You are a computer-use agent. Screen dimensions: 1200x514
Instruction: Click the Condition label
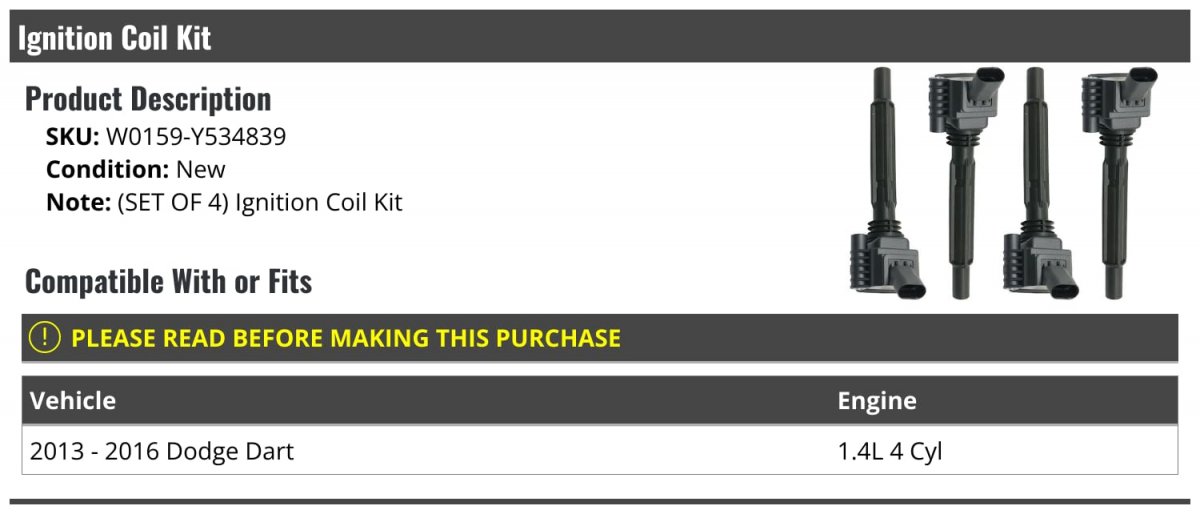pyautogui.click(x=108, y=169)
